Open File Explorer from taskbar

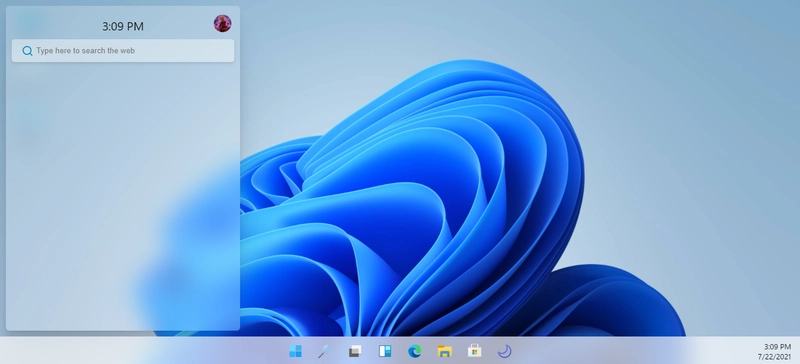(445, 351)
